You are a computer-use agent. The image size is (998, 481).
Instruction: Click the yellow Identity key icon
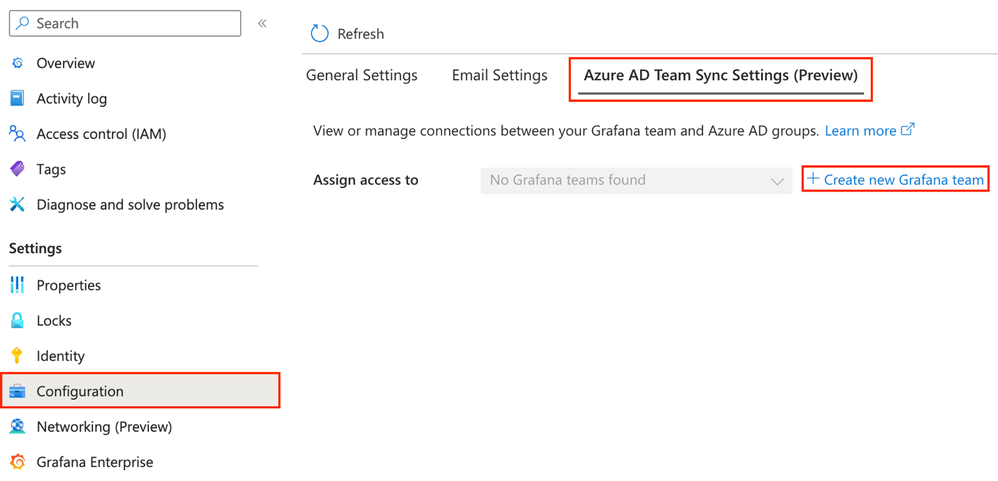click(x=17, y=356)
